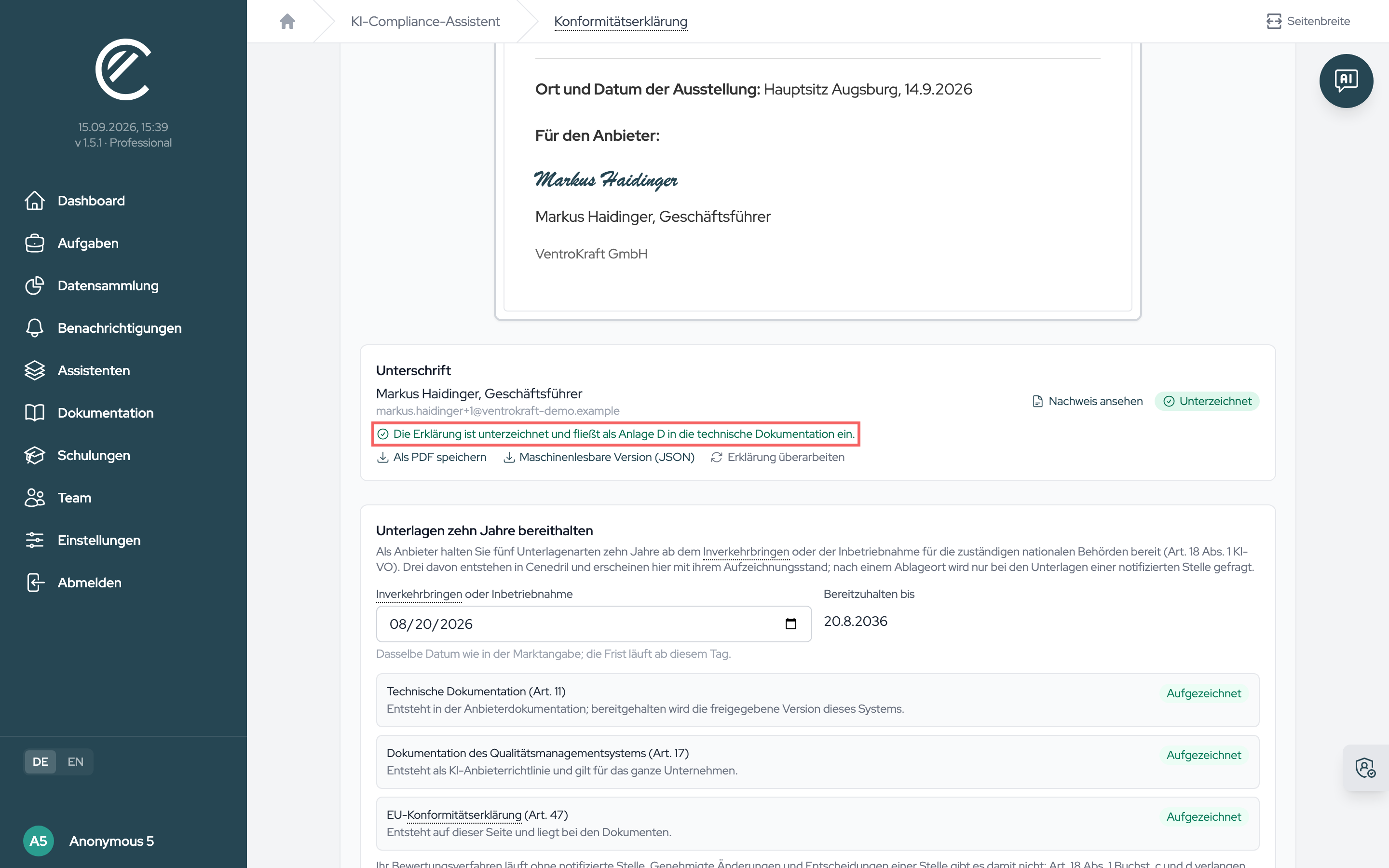
Task: Click the Einstellungen sliders icon
Action: (x=34, y=540)
